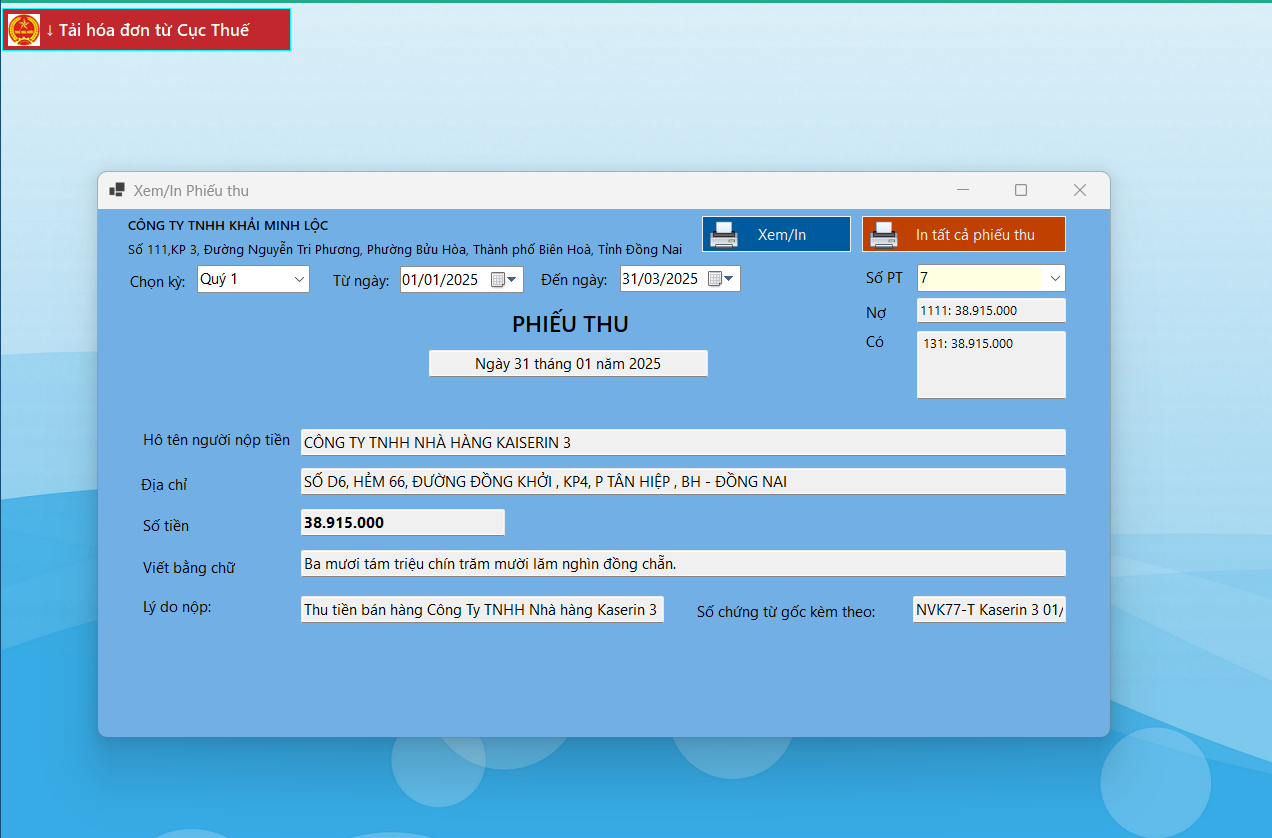Click the Họ tên người nộp tiền field

tap(682, 442)
